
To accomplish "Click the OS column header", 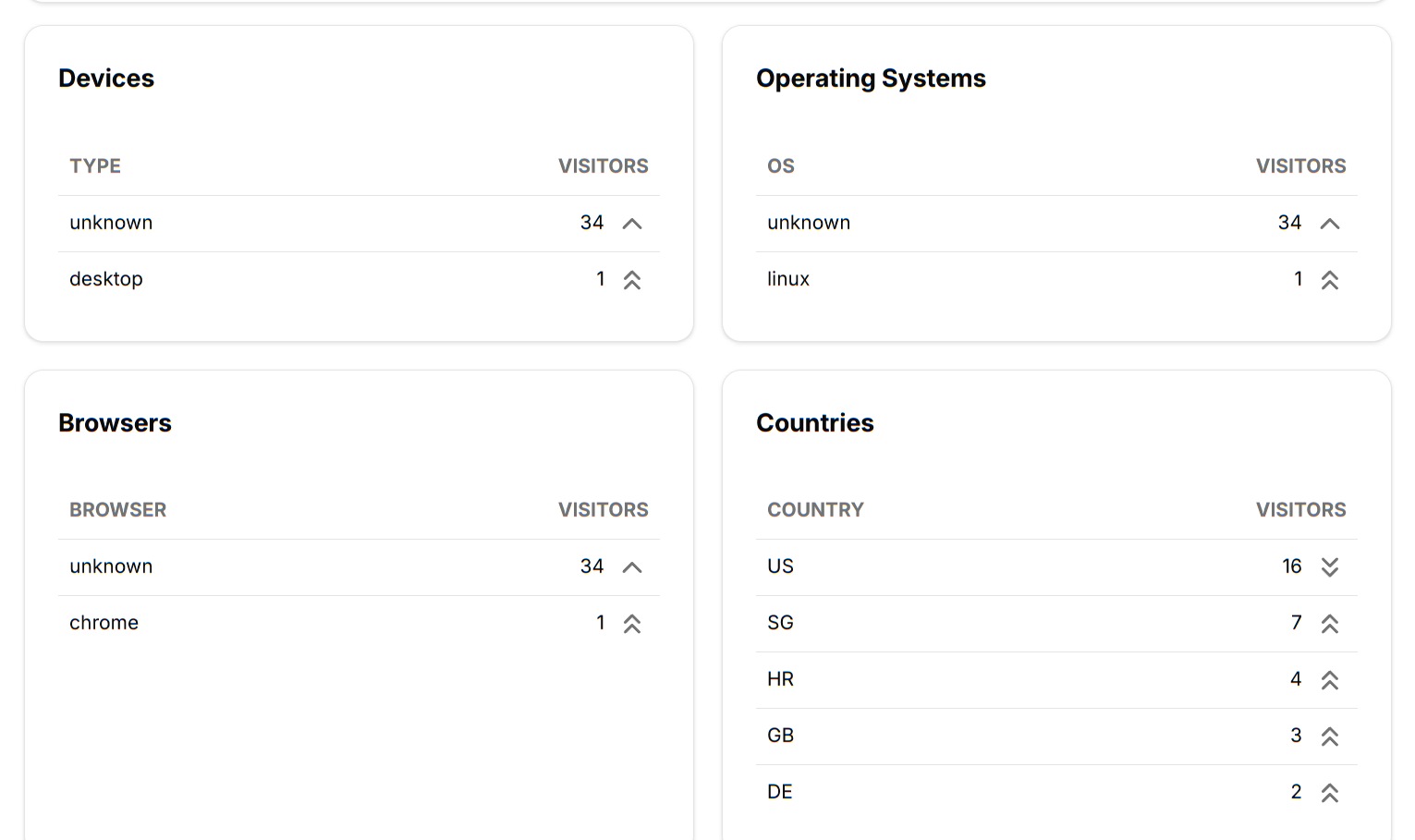I will click(x=781, y=166).
